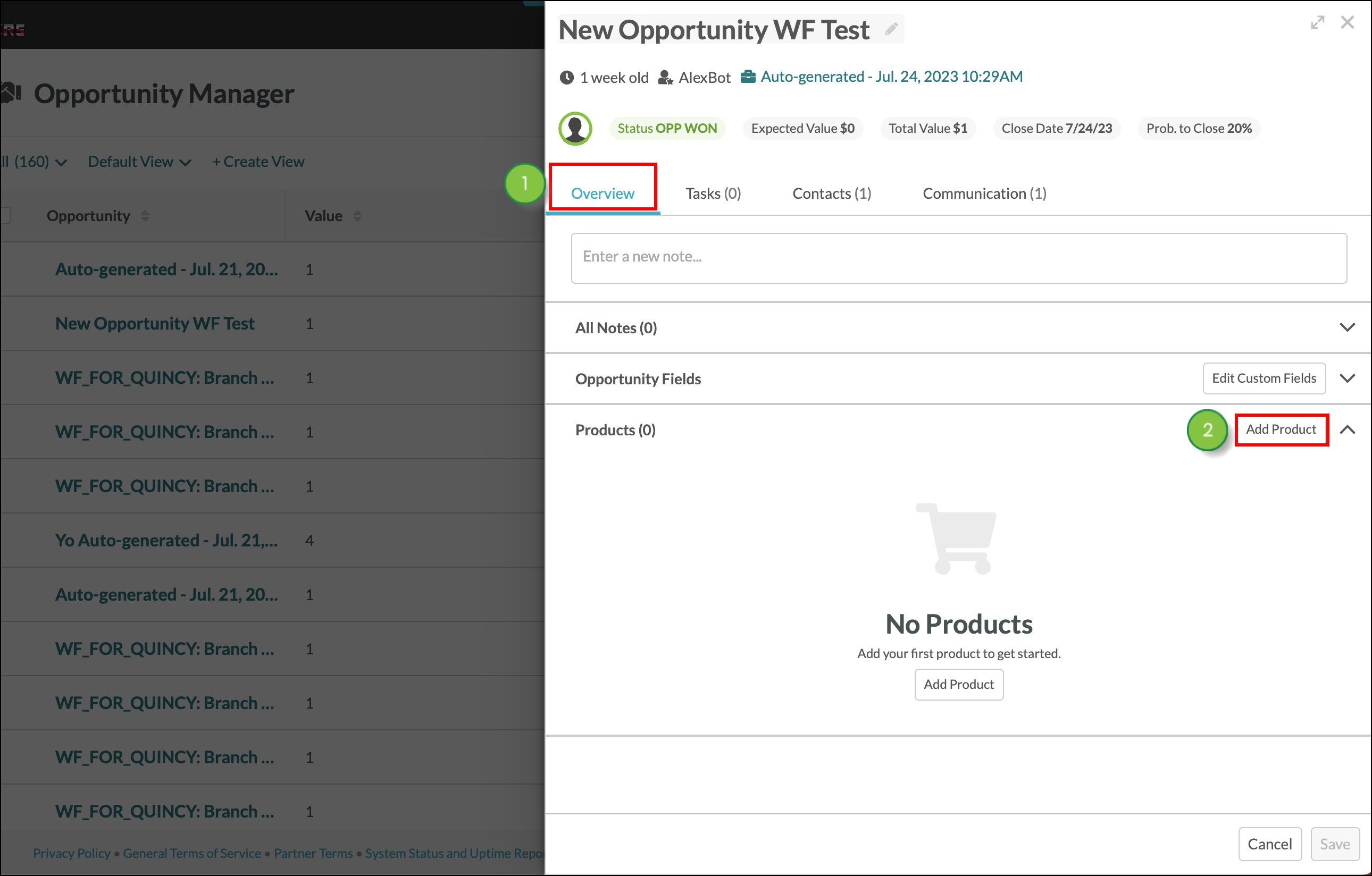Switch to the Tasks (0) tab
The height and width of the screenshot is (876, 1372).
coord(713,193)
